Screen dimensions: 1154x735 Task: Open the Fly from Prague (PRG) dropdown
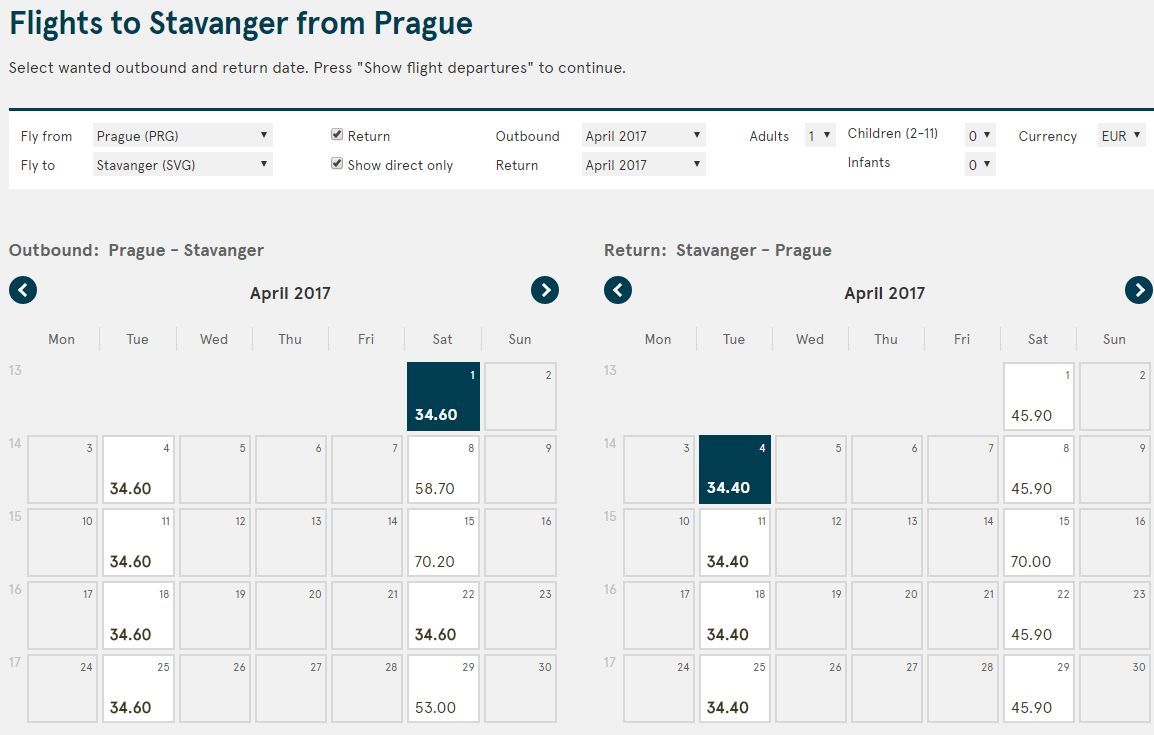point(183,135)
